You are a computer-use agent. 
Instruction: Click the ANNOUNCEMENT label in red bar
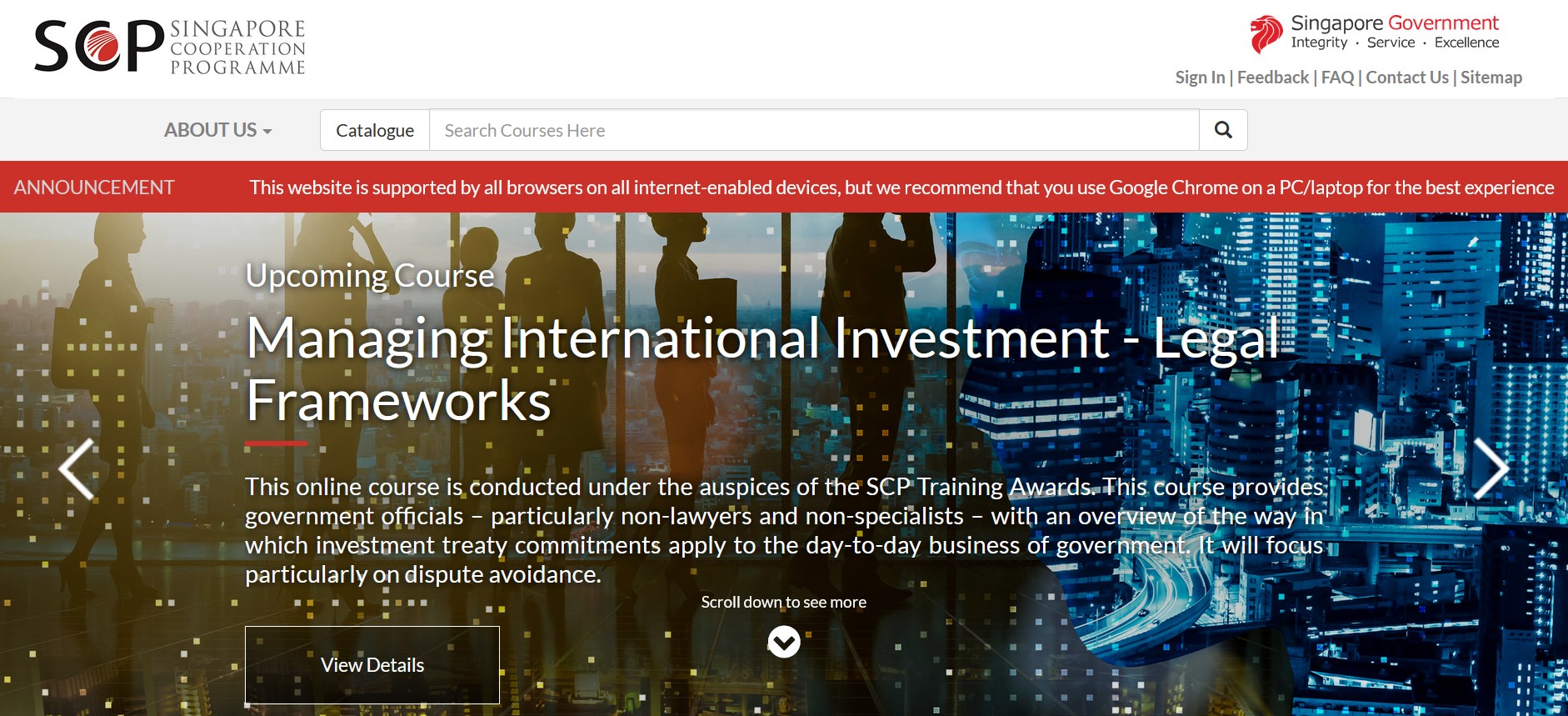94,188
